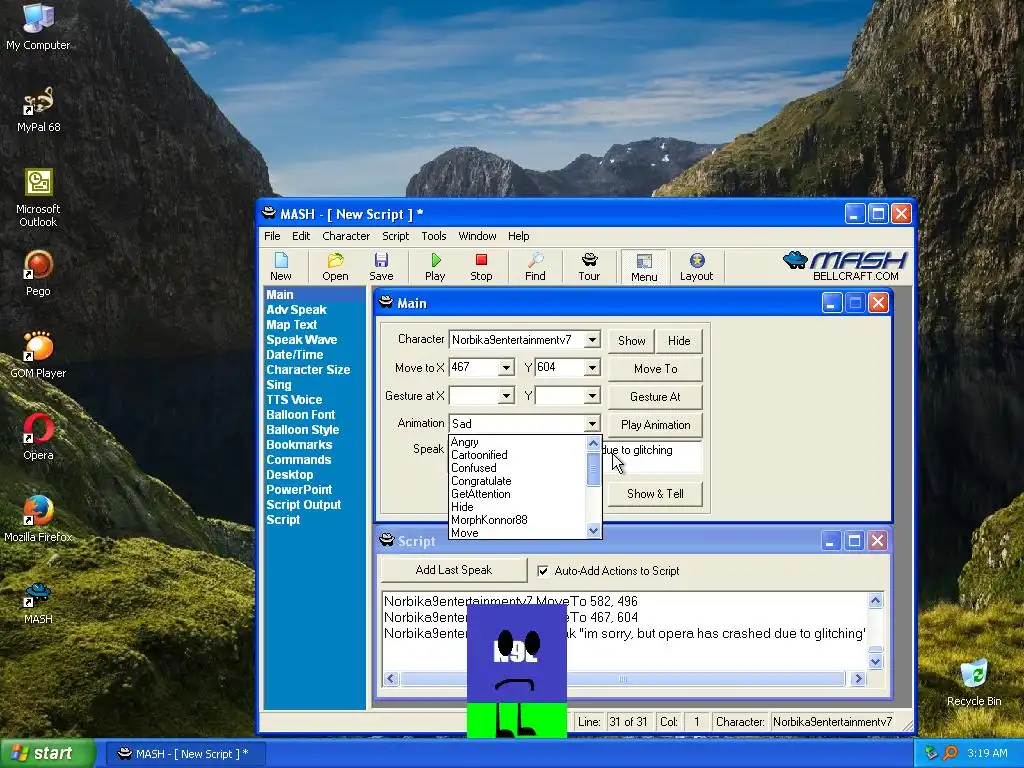Viewport: 1024px width, 768px height.
Task: Select the Opera desktop shortcut
Action: point(38,437)
